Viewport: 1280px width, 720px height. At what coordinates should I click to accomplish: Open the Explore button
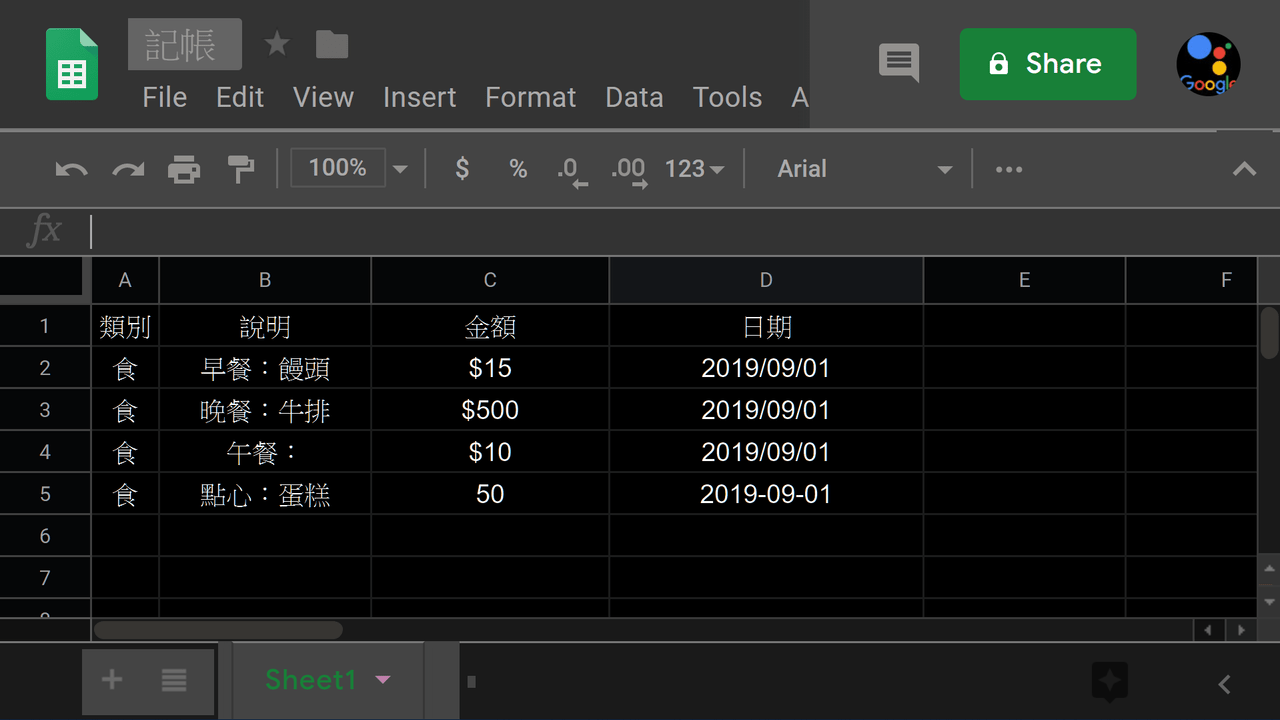click(x=1110, y=681)
